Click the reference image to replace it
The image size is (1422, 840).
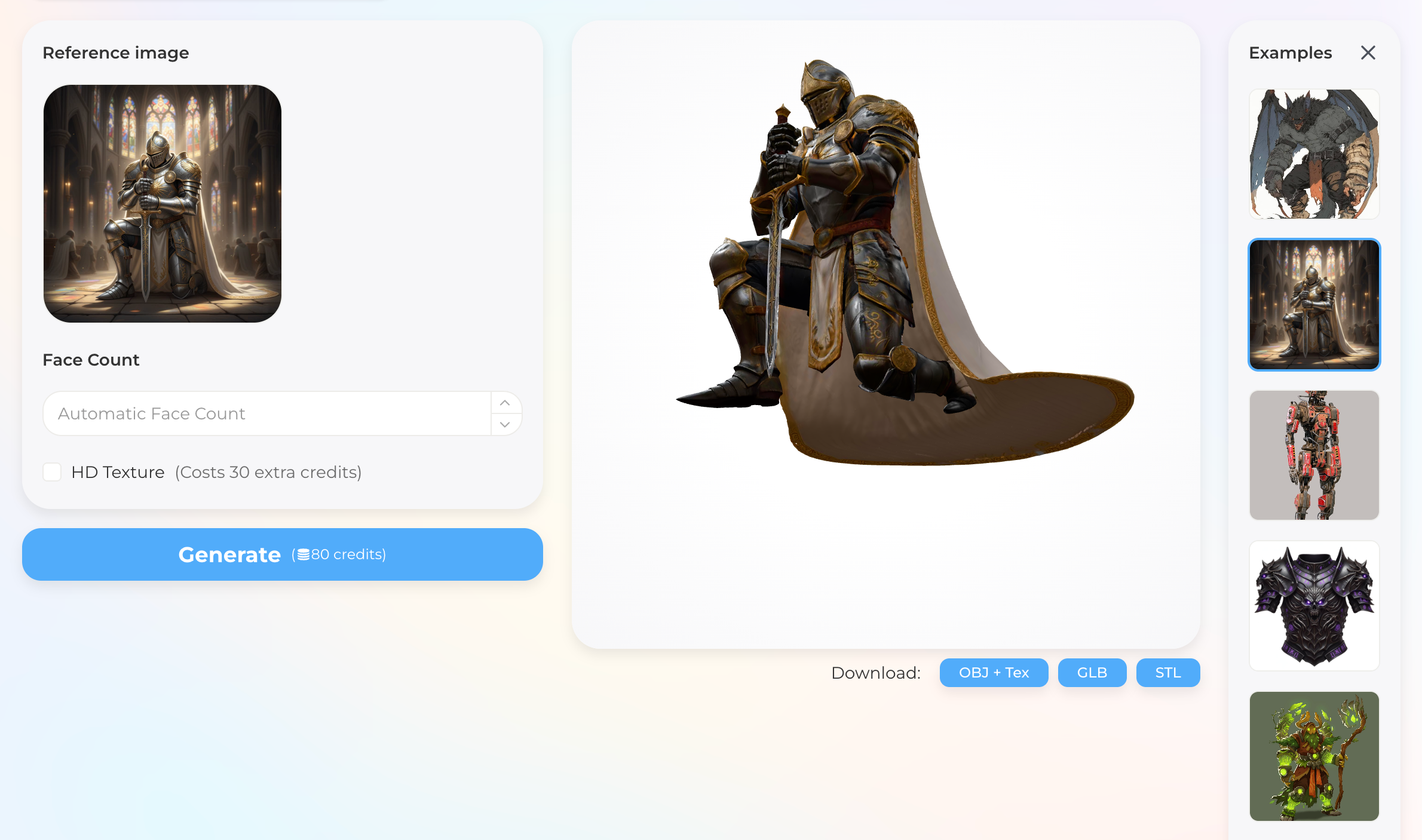pos(162,204)
